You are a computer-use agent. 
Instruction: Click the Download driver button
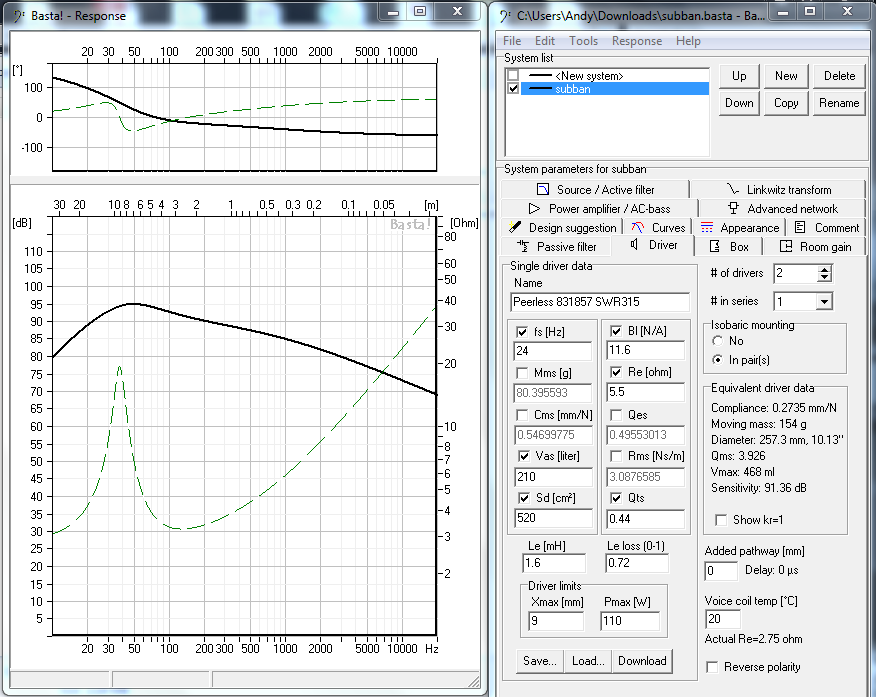pos(642,661)
